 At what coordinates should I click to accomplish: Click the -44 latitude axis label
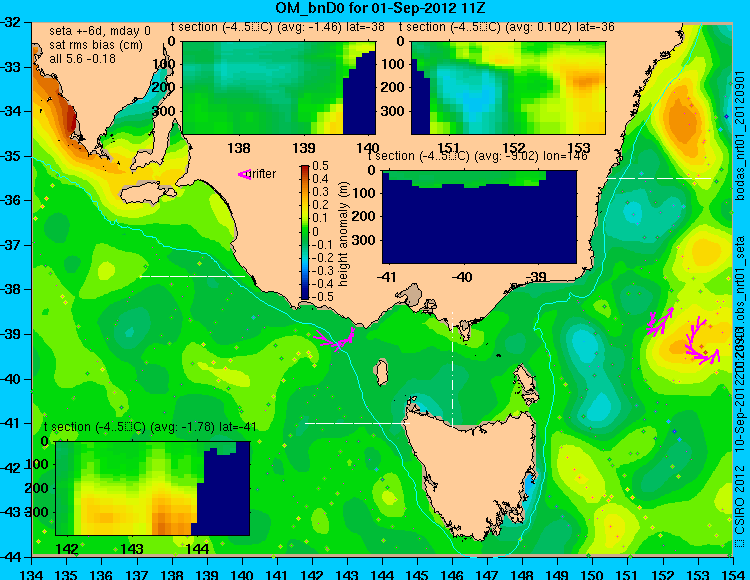click(11, 557)
